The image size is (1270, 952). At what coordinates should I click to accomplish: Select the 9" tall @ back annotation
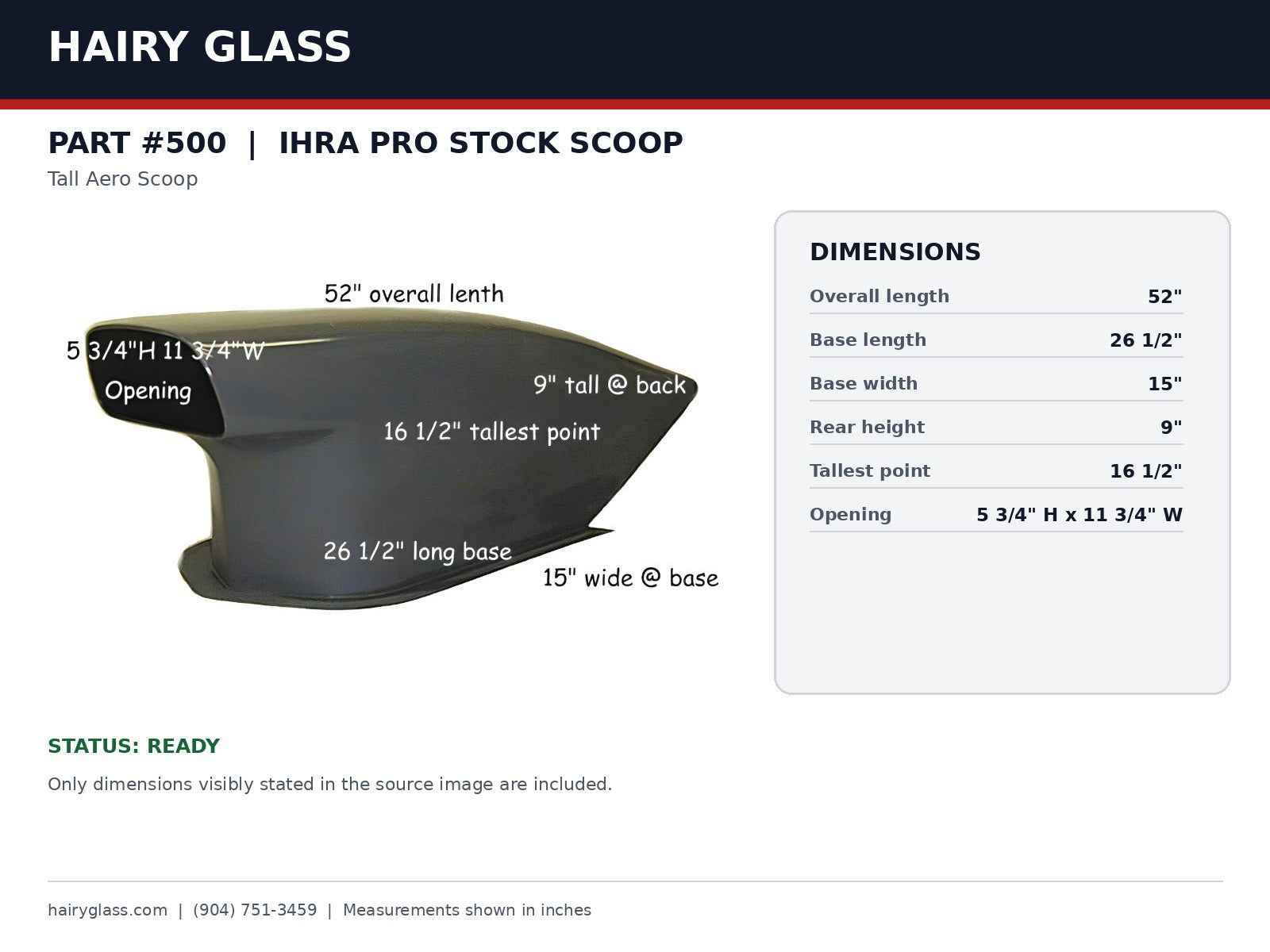[x=609, y=386]
